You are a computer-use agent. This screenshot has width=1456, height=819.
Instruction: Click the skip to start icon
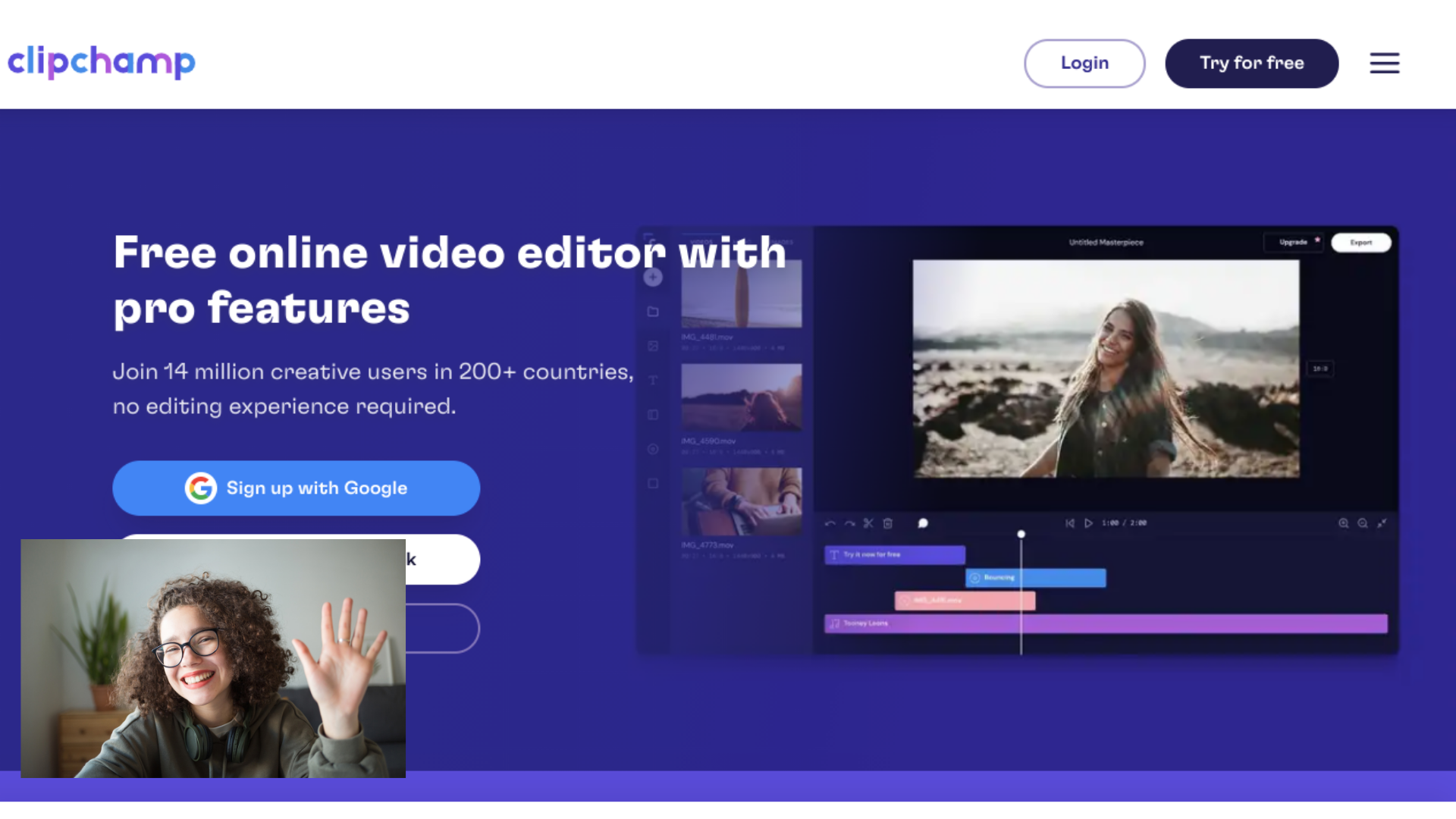[1069, 523]
